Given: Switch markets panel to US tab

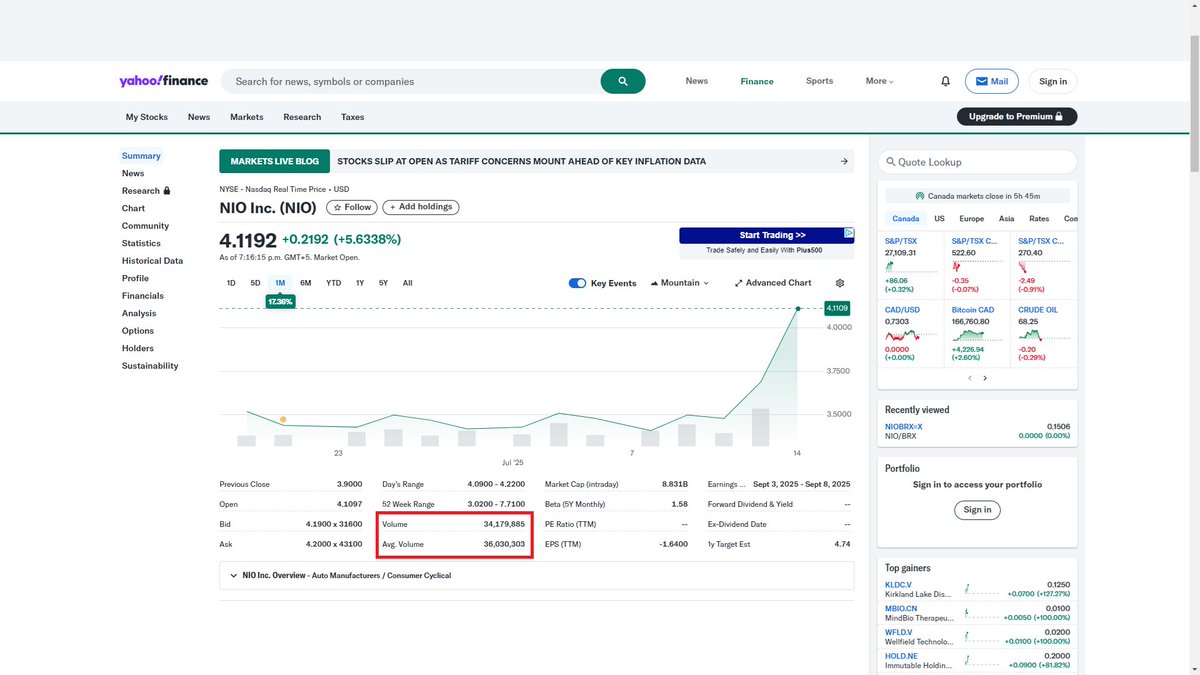Looking at the screenshot, I should [939, 218].
